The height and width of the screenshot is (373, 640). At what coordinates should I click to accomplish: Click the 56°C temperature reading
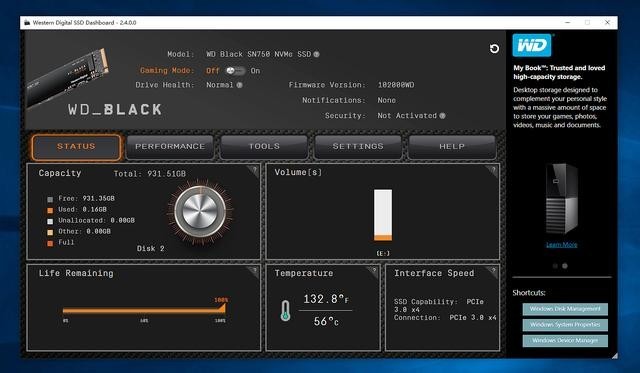[326, 322]
